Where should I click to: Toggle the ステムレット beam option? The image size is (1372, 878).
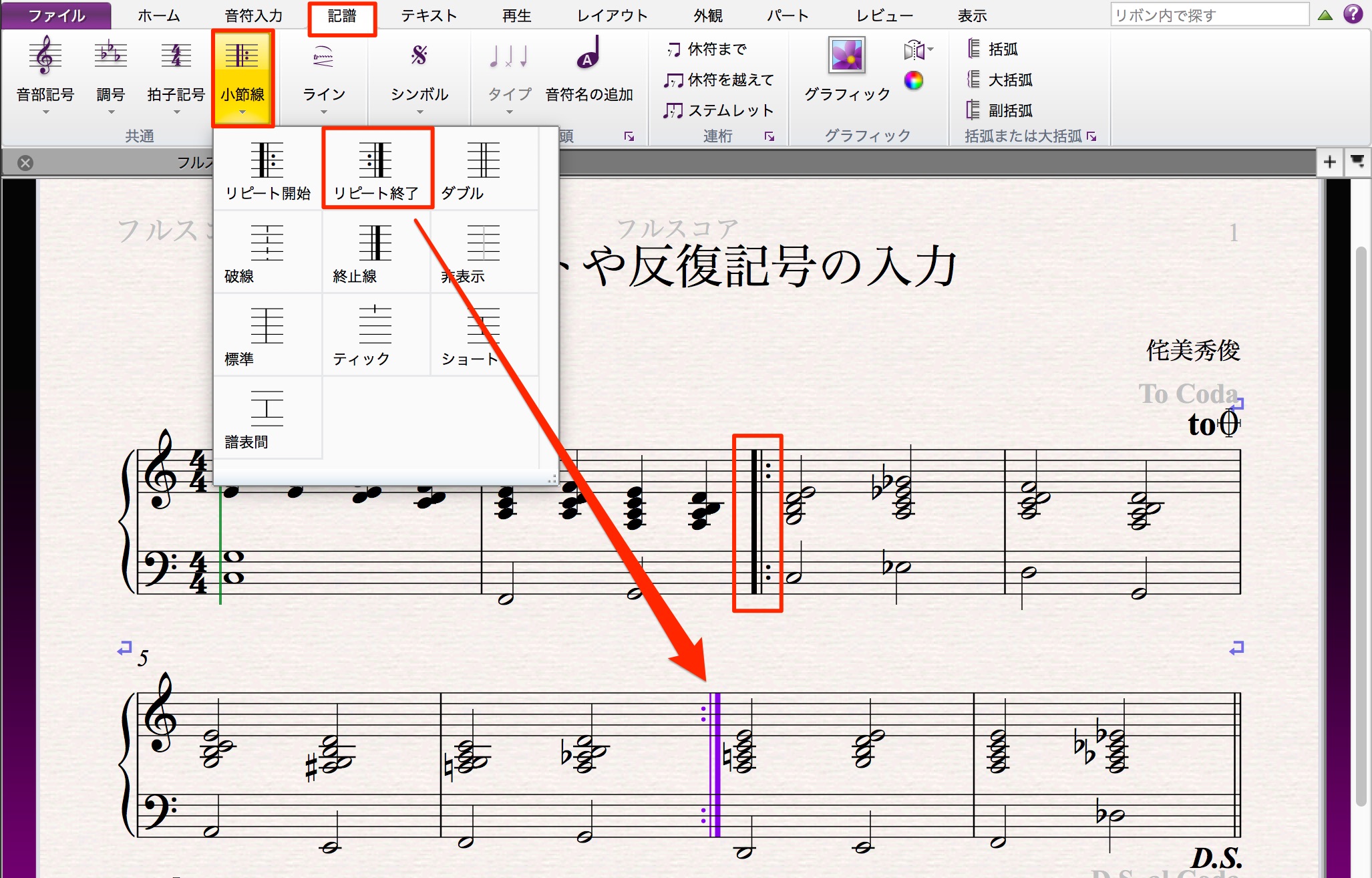[x=719, y=111]
